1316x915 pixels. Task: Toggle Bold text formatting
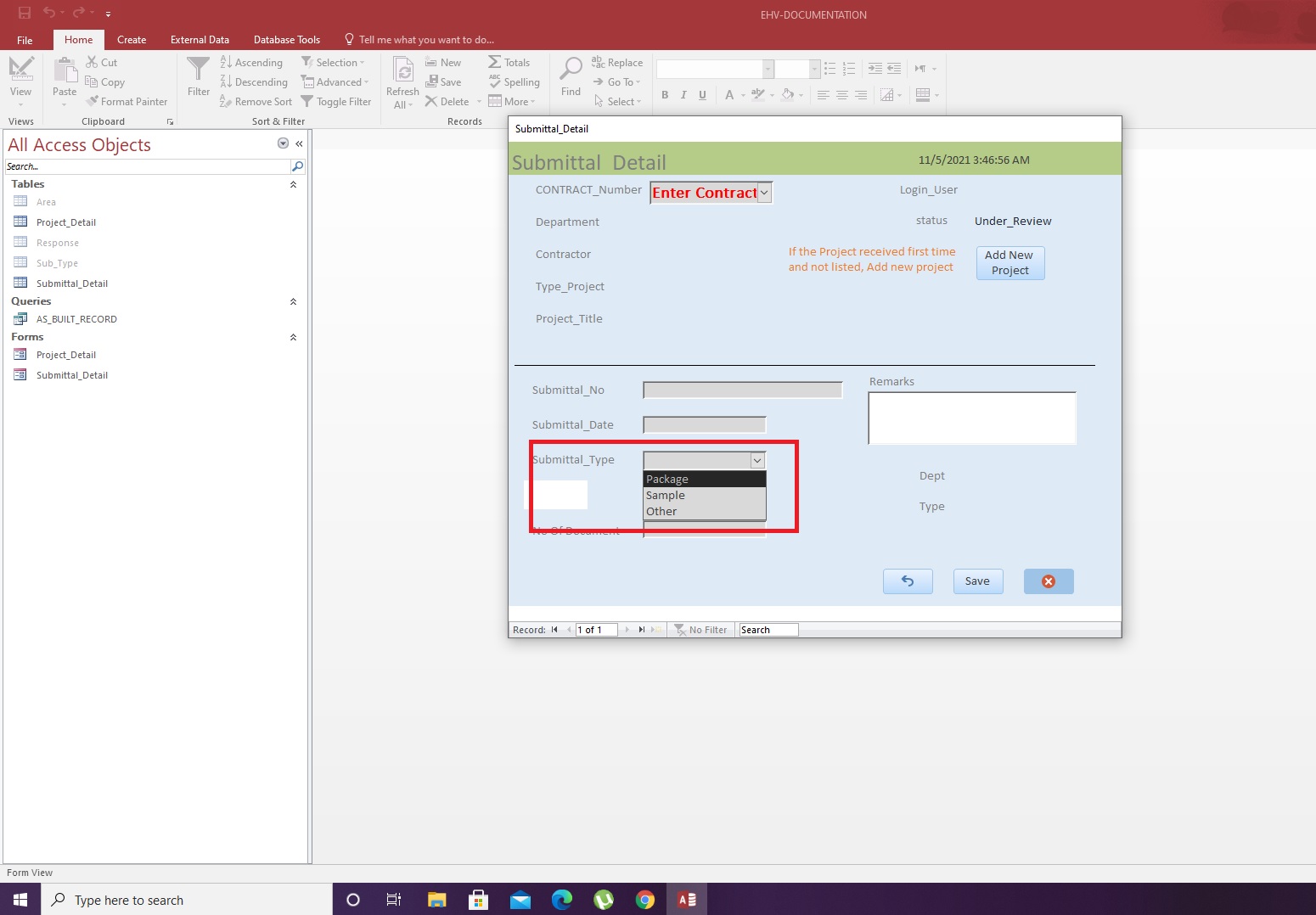point(665,95)
